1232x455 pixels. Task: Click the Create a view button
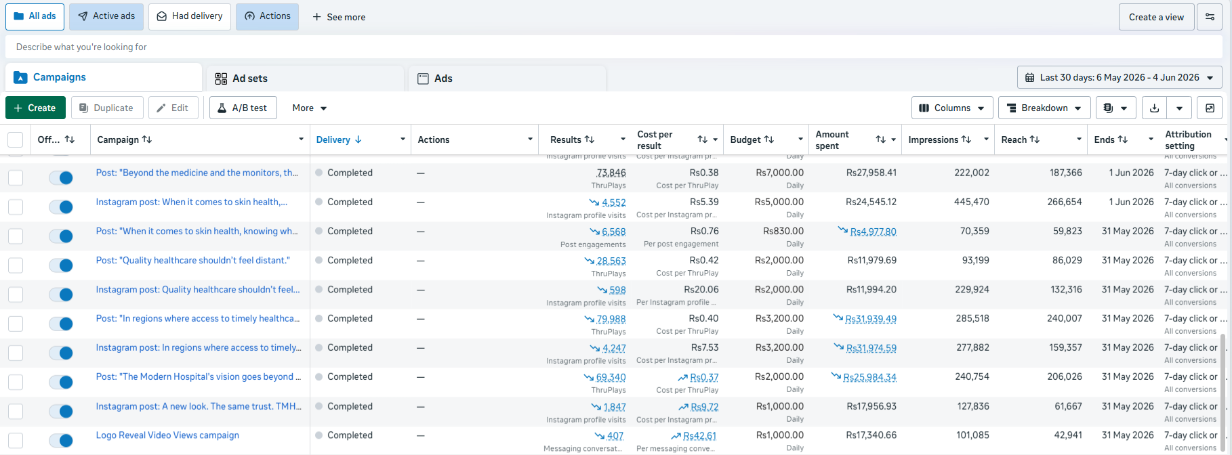click(1156, 17)
